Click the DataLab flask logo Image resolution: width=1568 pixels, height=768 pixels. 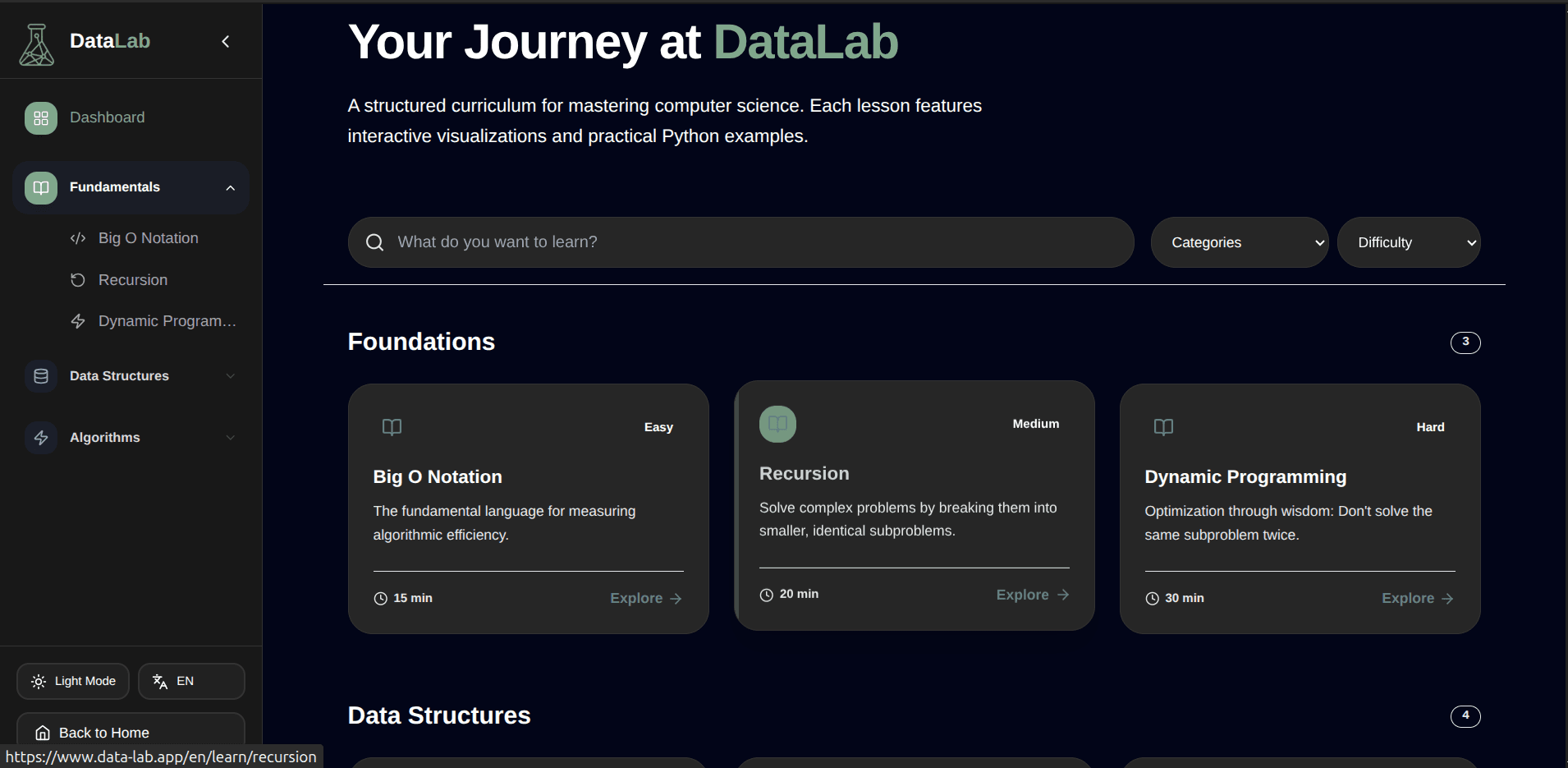pos(36,43)
